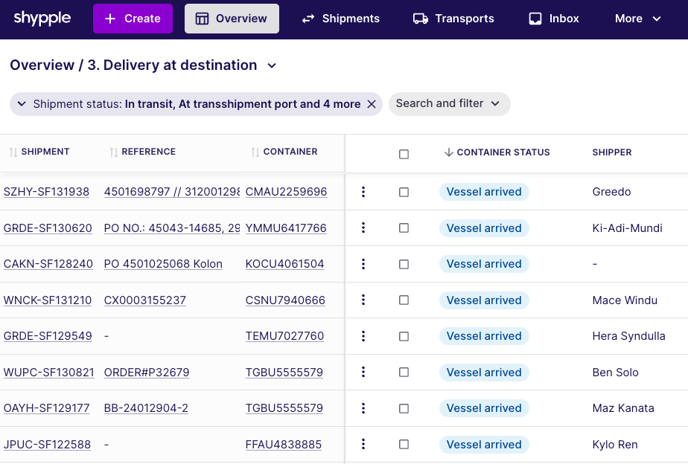Click reference CX0003155237
The height and width of the screenshot is (464, 688).
click(145, 300)
